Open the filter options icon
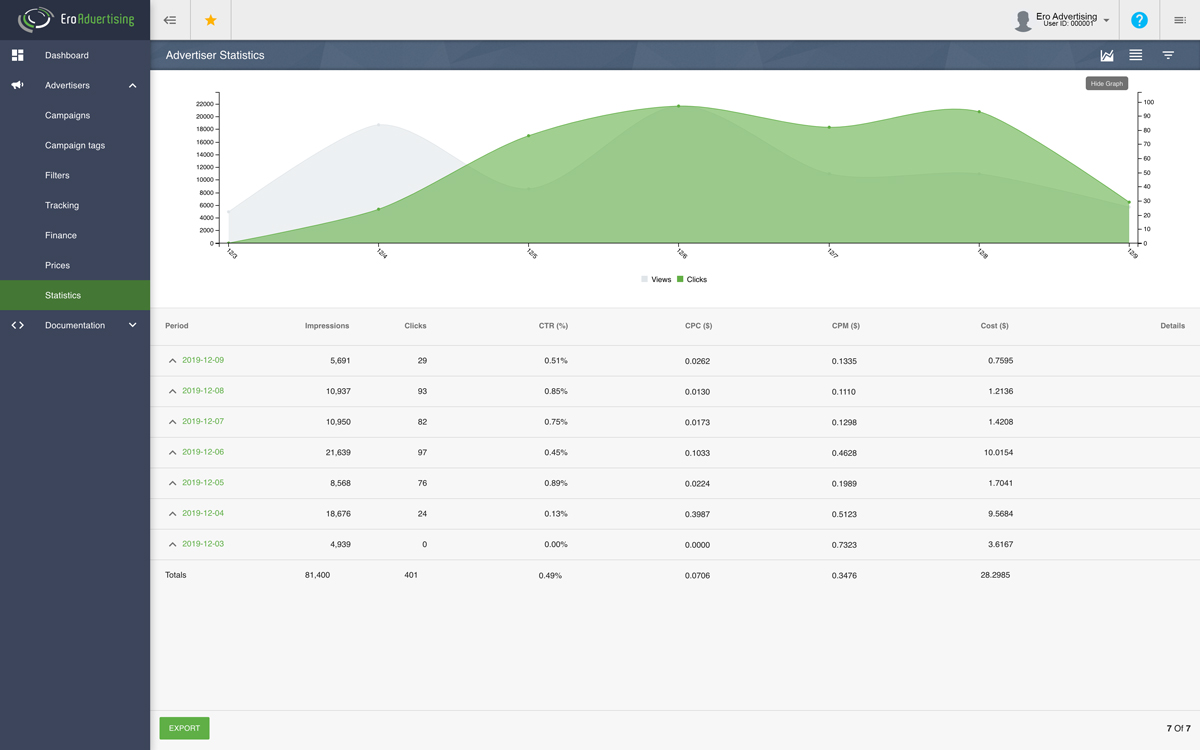Screen dimensions: 1200x750 1168,55
